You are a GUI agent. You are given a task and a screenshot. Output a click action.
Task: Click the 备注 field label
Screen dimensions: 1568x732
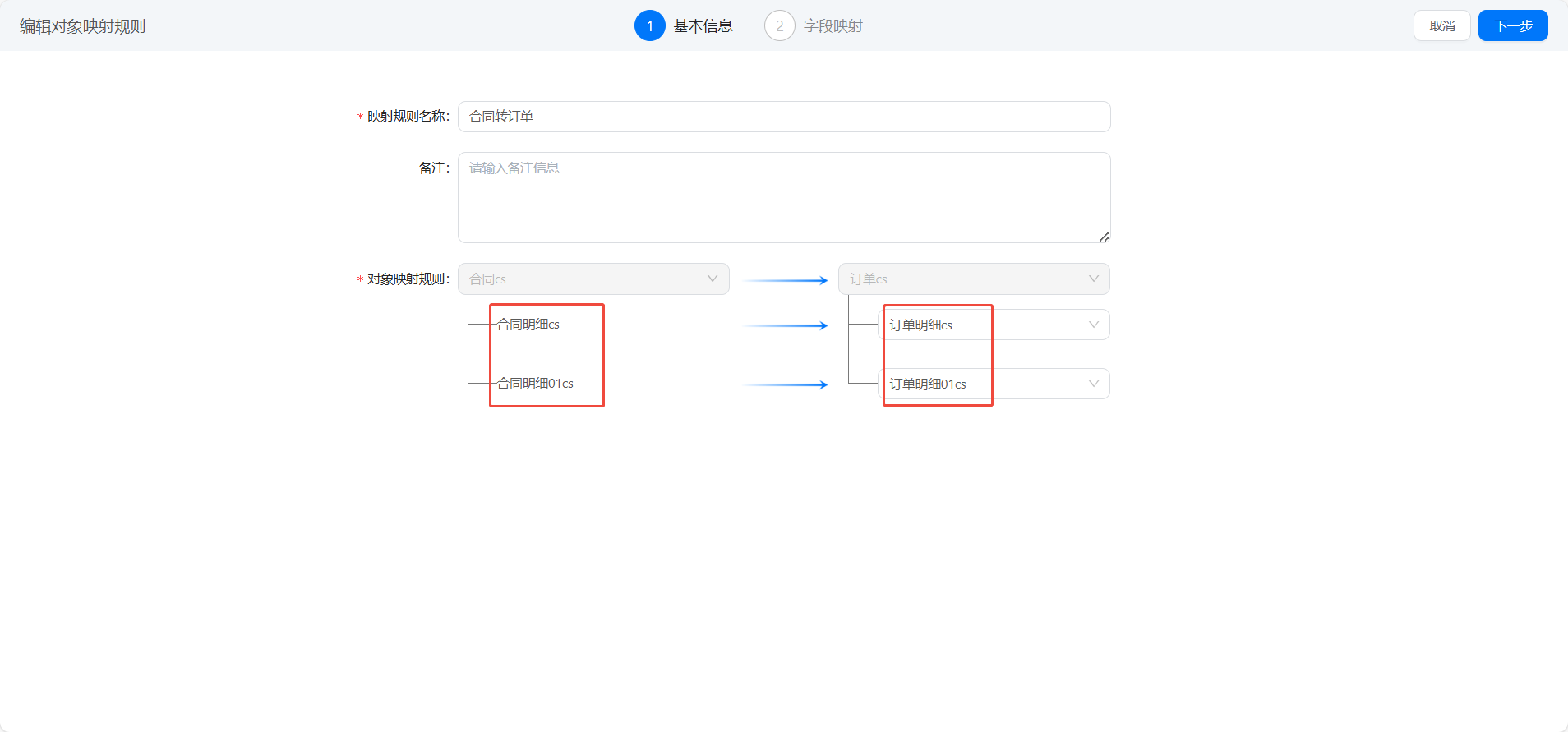[434, 168]
